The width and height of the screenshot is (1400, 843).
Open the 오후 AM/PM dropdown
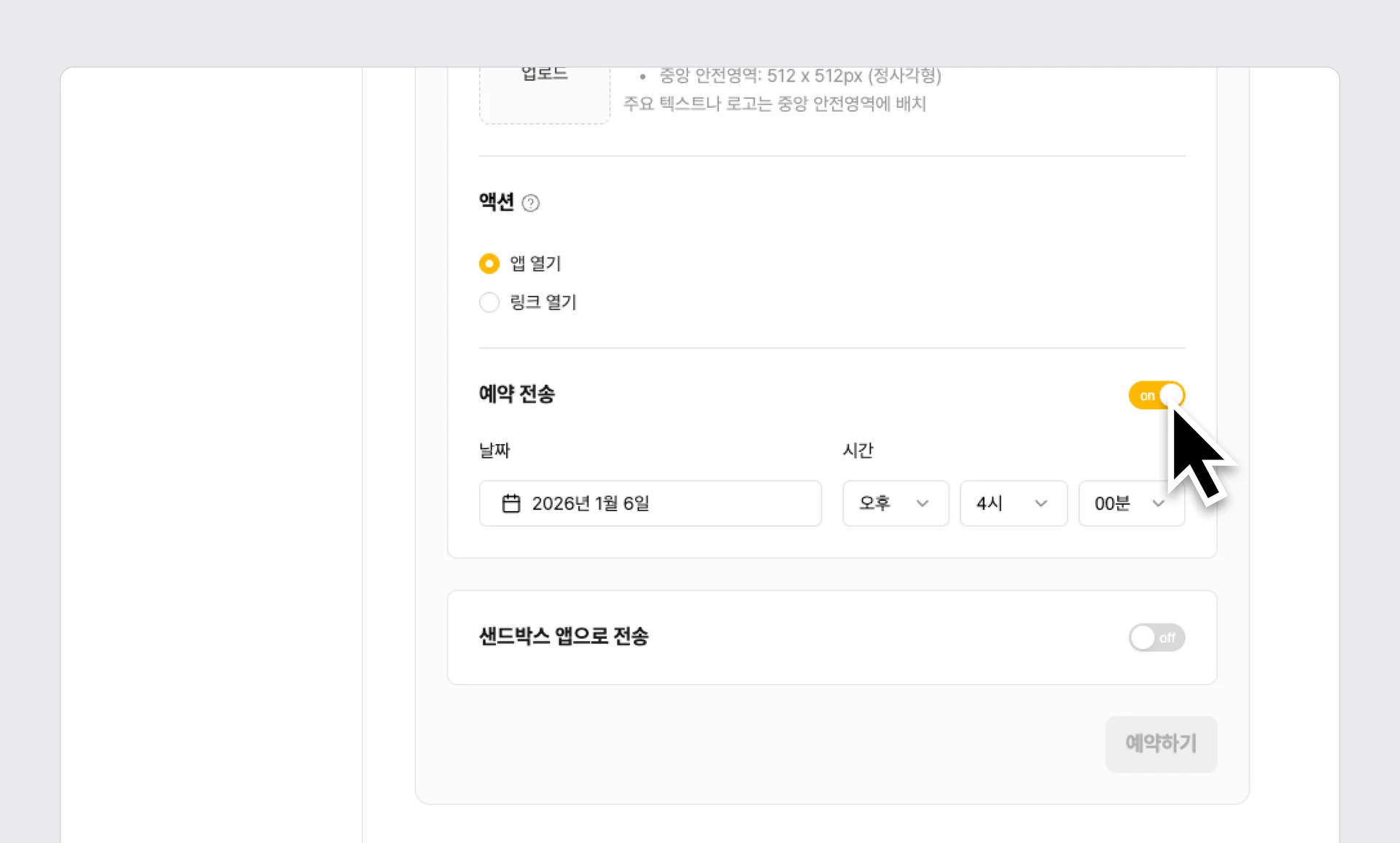895,503
